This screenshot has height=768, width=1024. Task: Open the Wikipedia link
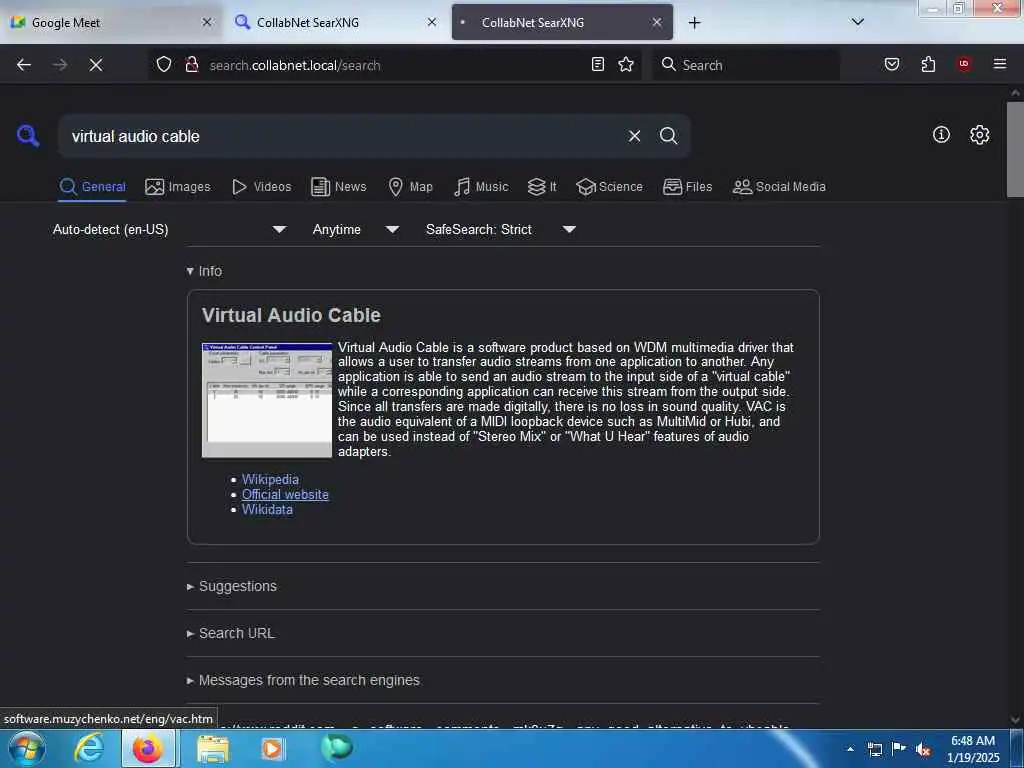pyautogui.click(x=270, y=479)
